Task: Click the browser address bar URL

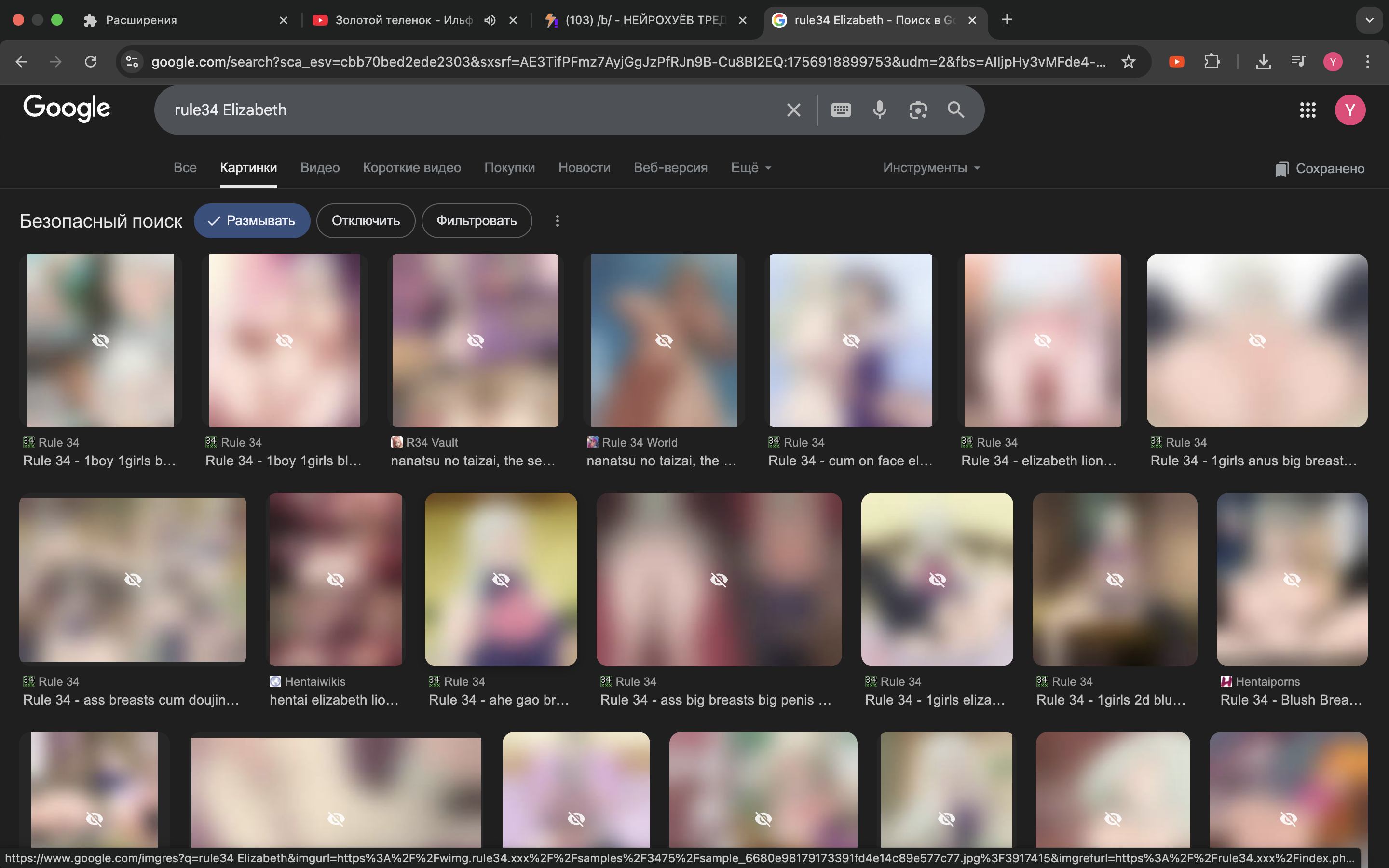Action: coord(628,61)
